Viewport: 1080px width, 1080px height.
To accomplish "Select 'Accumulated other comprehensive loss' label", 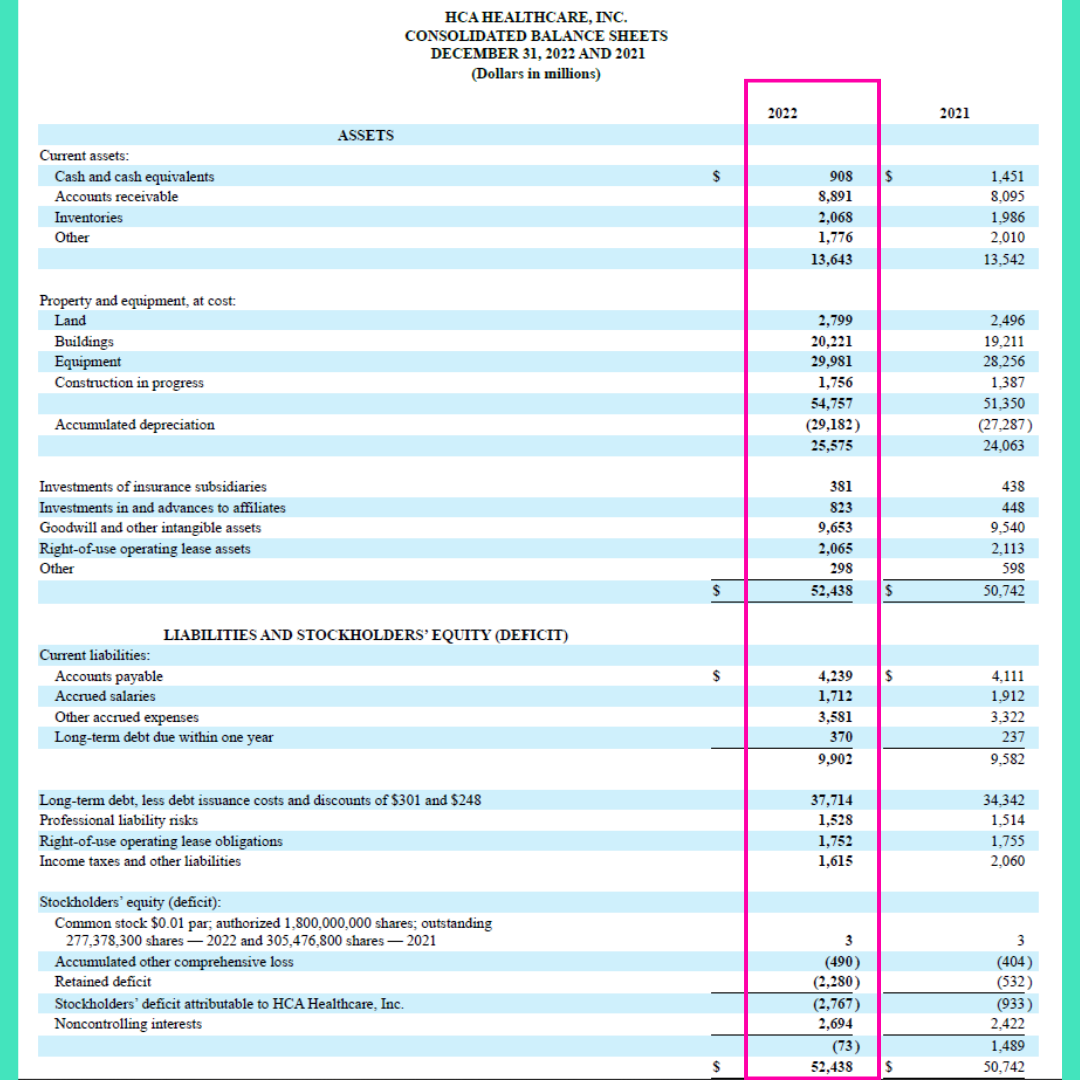I will coord(174,962).
